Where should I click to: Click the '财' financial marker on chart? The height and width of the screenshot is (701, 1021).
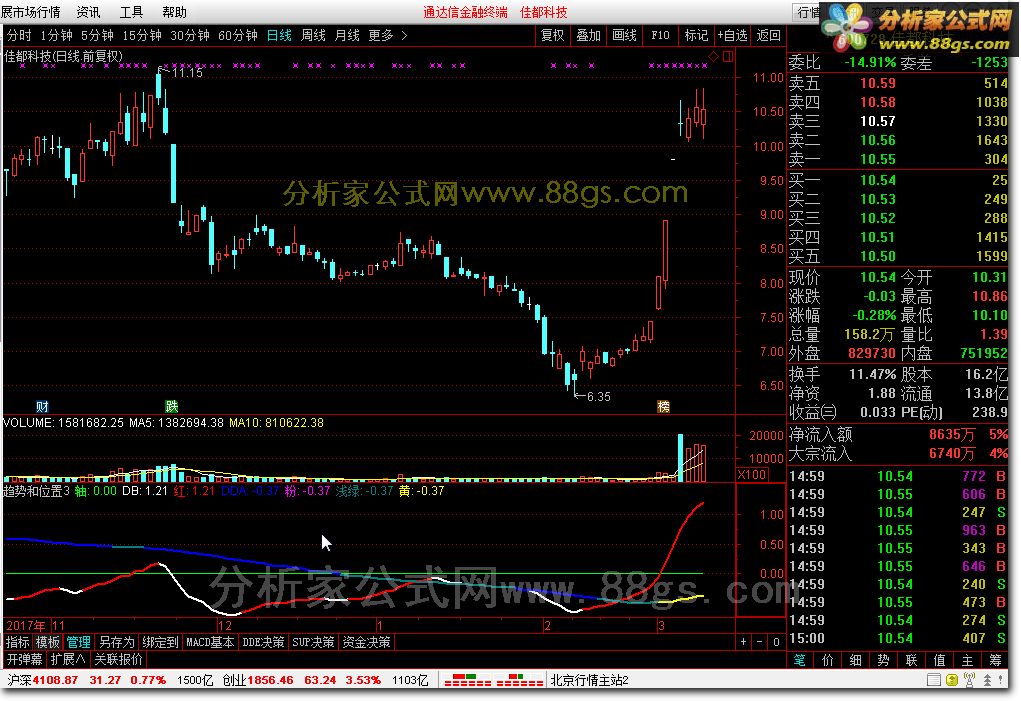pos(42,407)
